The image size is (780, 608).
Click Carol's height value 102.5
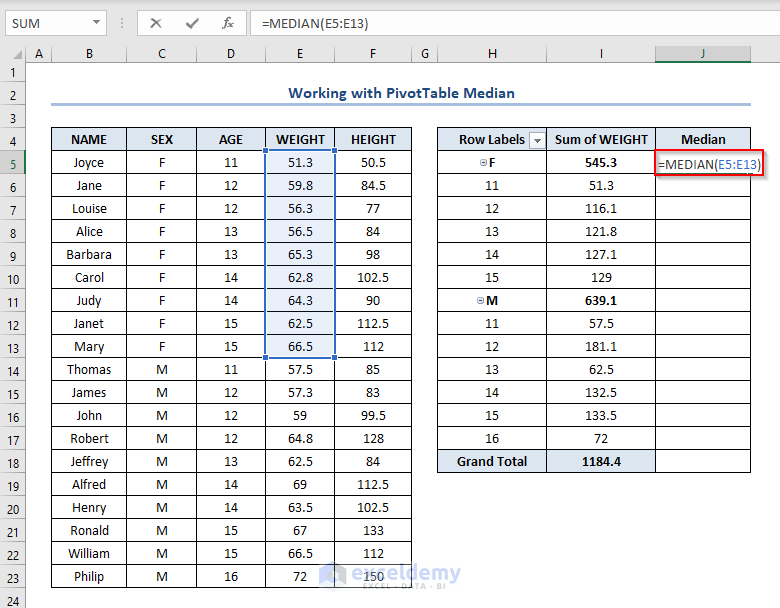click(x=373, y=277)
